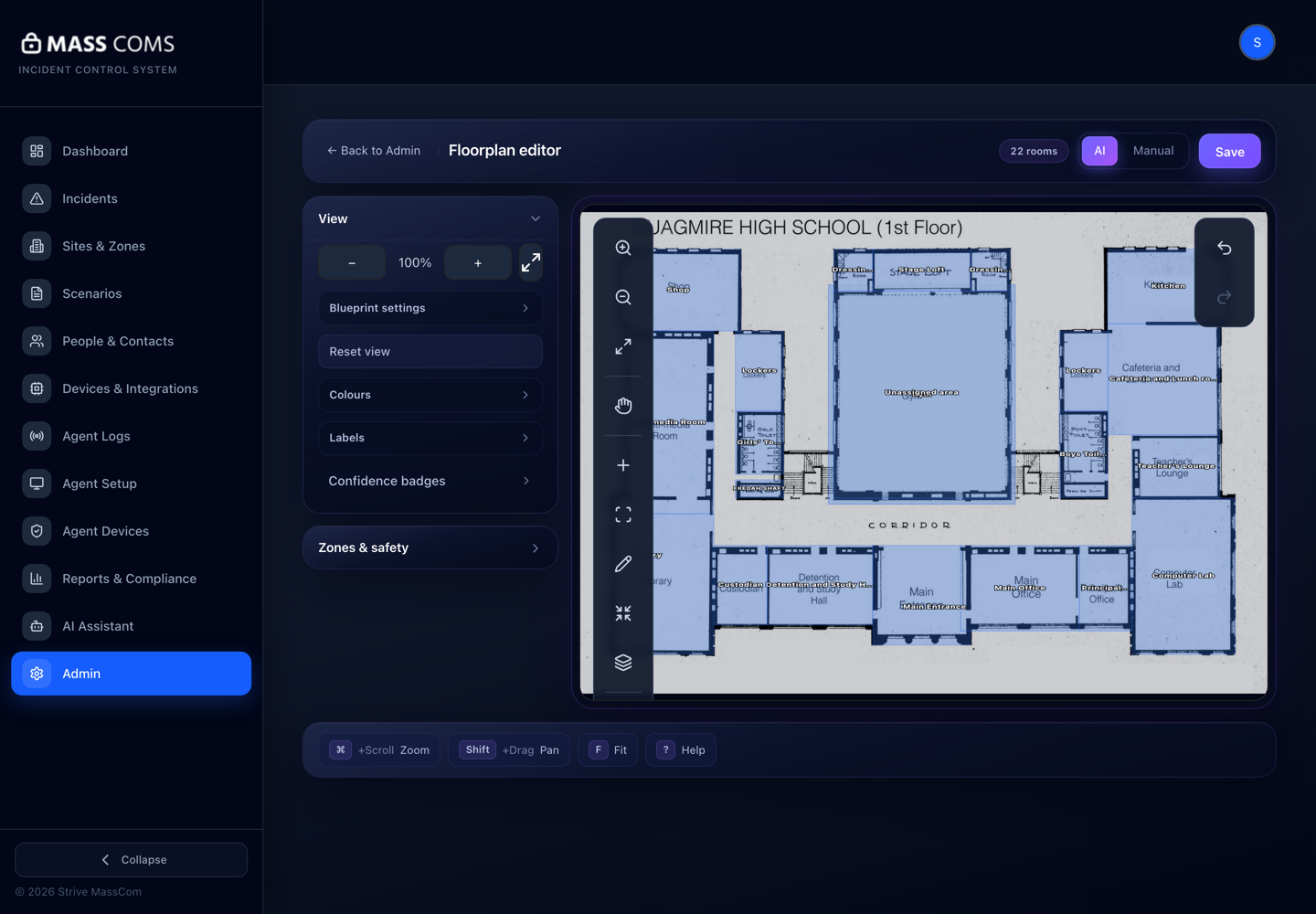Select the Unassigned area room

[x=921, y=393]
